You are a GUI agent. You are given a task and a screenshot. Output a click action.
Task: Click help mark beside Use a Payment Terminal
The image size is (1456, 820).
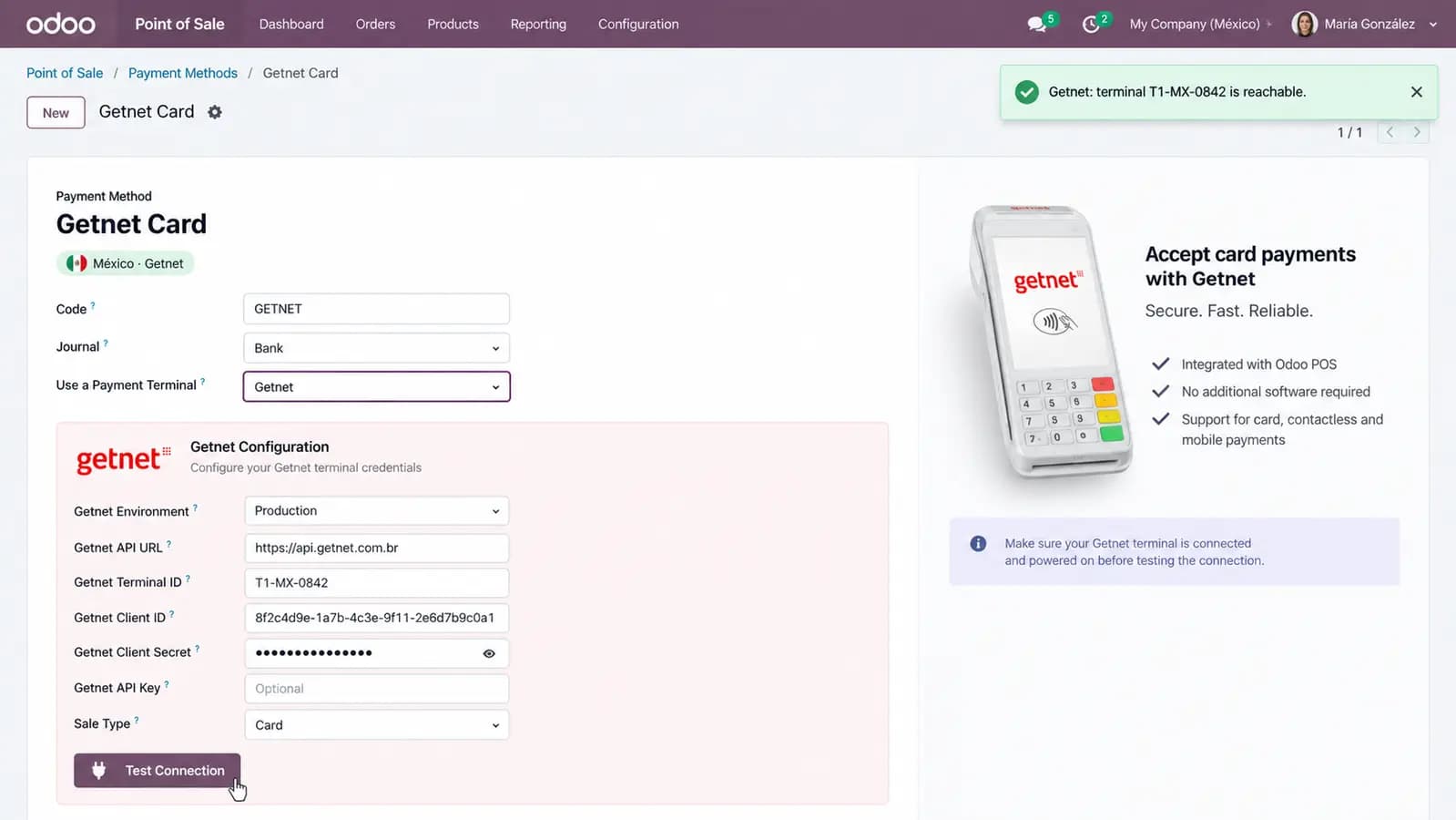coord(203,382)
